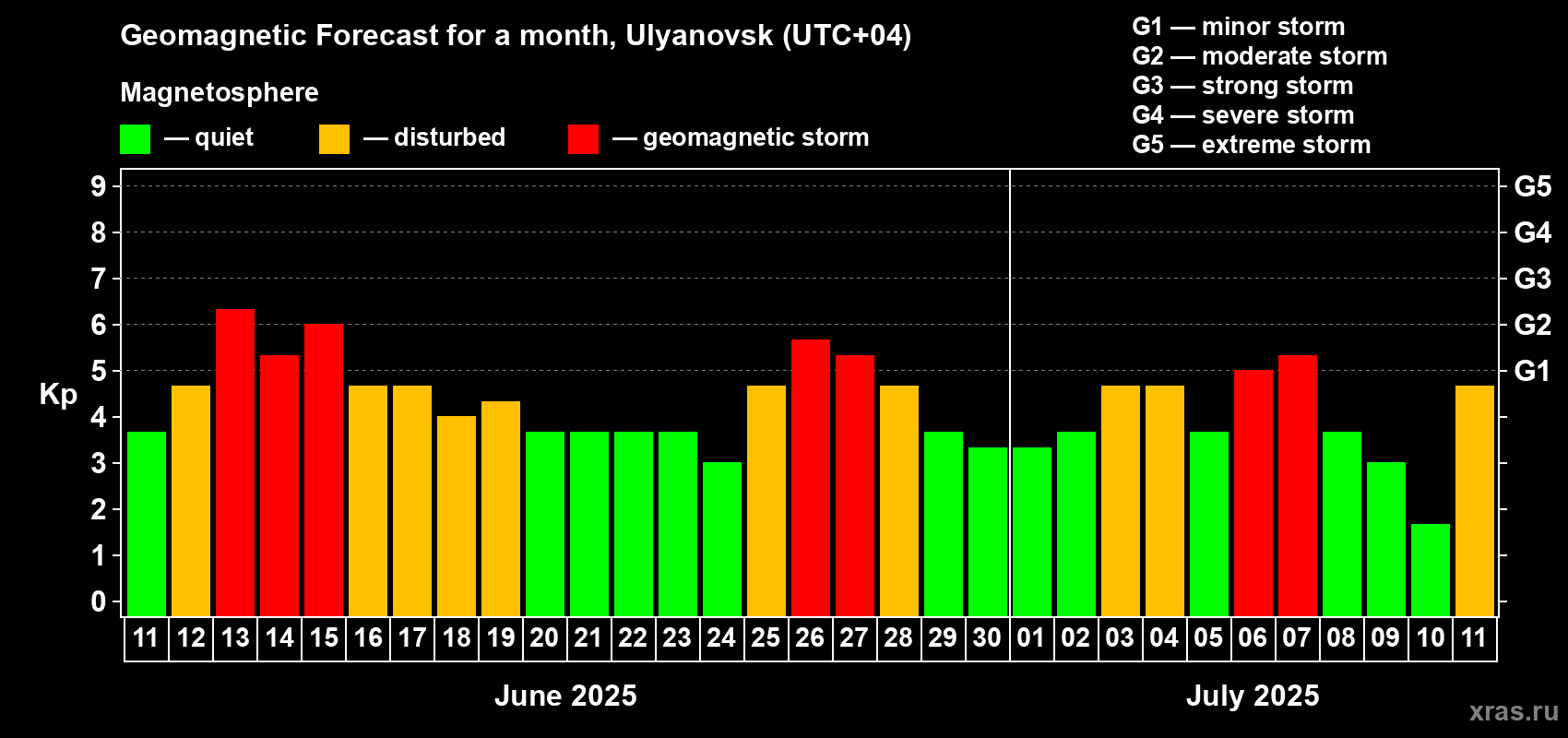
Task: Click date label 09 in July
Action: coord(1385,638)
